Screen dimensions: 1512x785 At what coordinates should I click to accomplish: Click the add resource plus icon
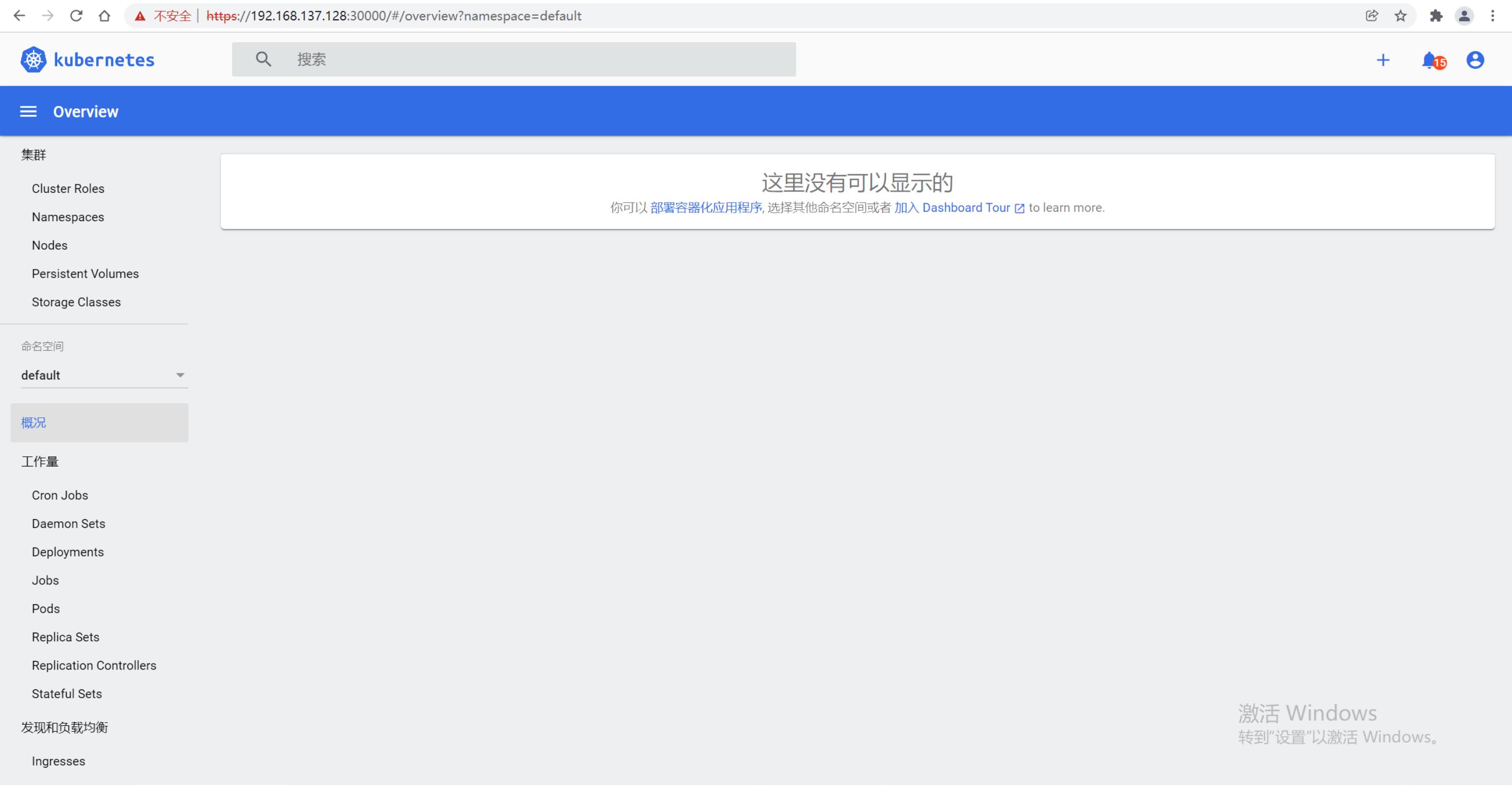pyautogui.click(x=1385, y=59)
